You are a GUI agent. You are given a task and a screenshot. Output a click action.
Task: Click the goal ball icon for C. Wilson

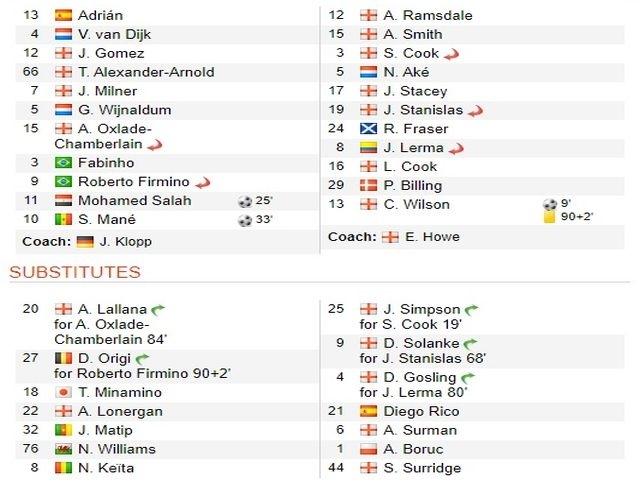tap(550, 204)
